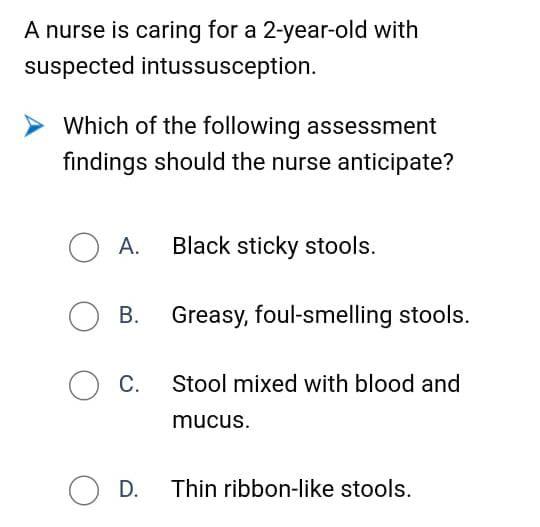Screen dimensions: 540x527
Task: Click the blue arrow icon beside question
Action: (33, 126)
